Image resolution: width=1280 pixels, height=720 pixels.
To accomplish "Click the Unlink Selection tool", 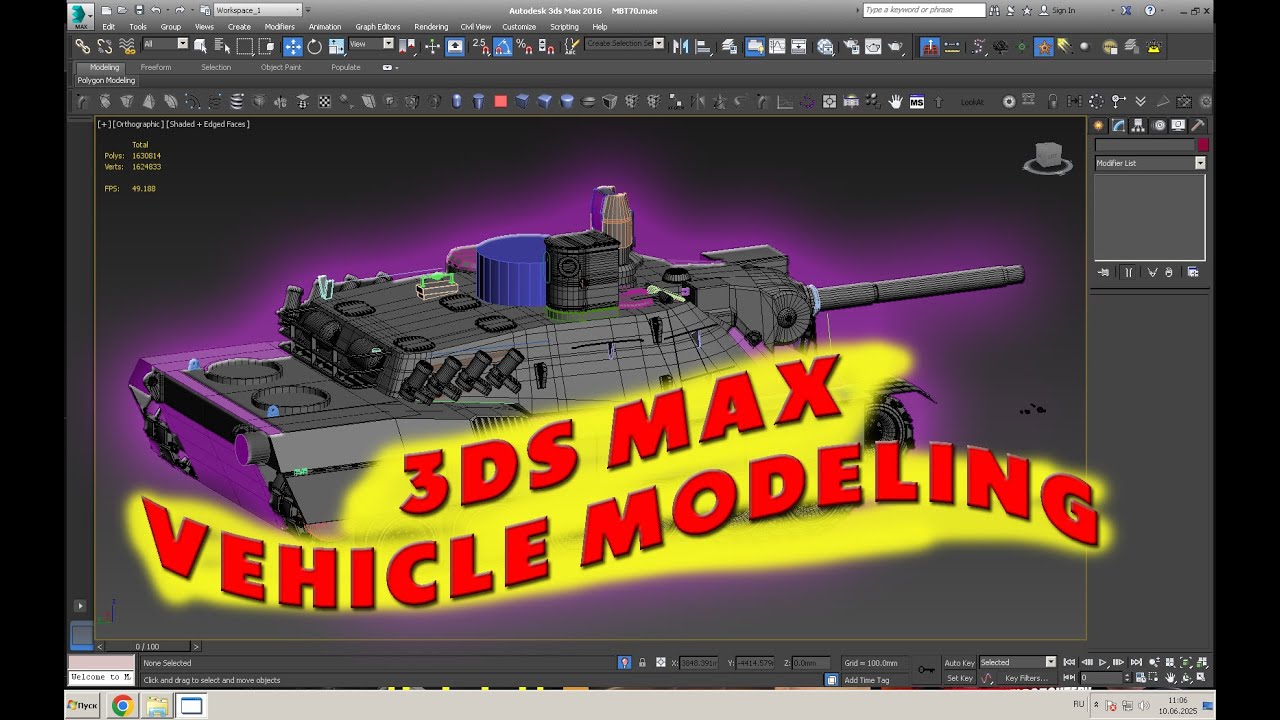I will [x=105, y=46].
